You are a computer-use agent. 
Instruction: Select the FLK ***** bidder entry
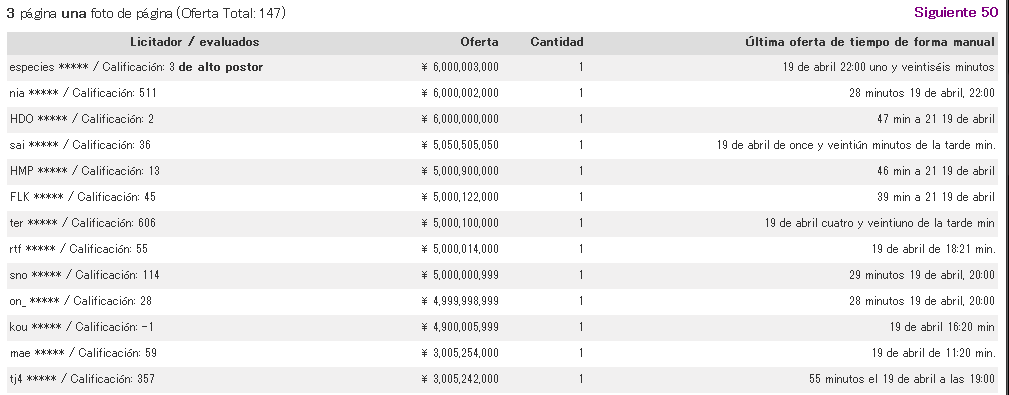pos(82,197)
